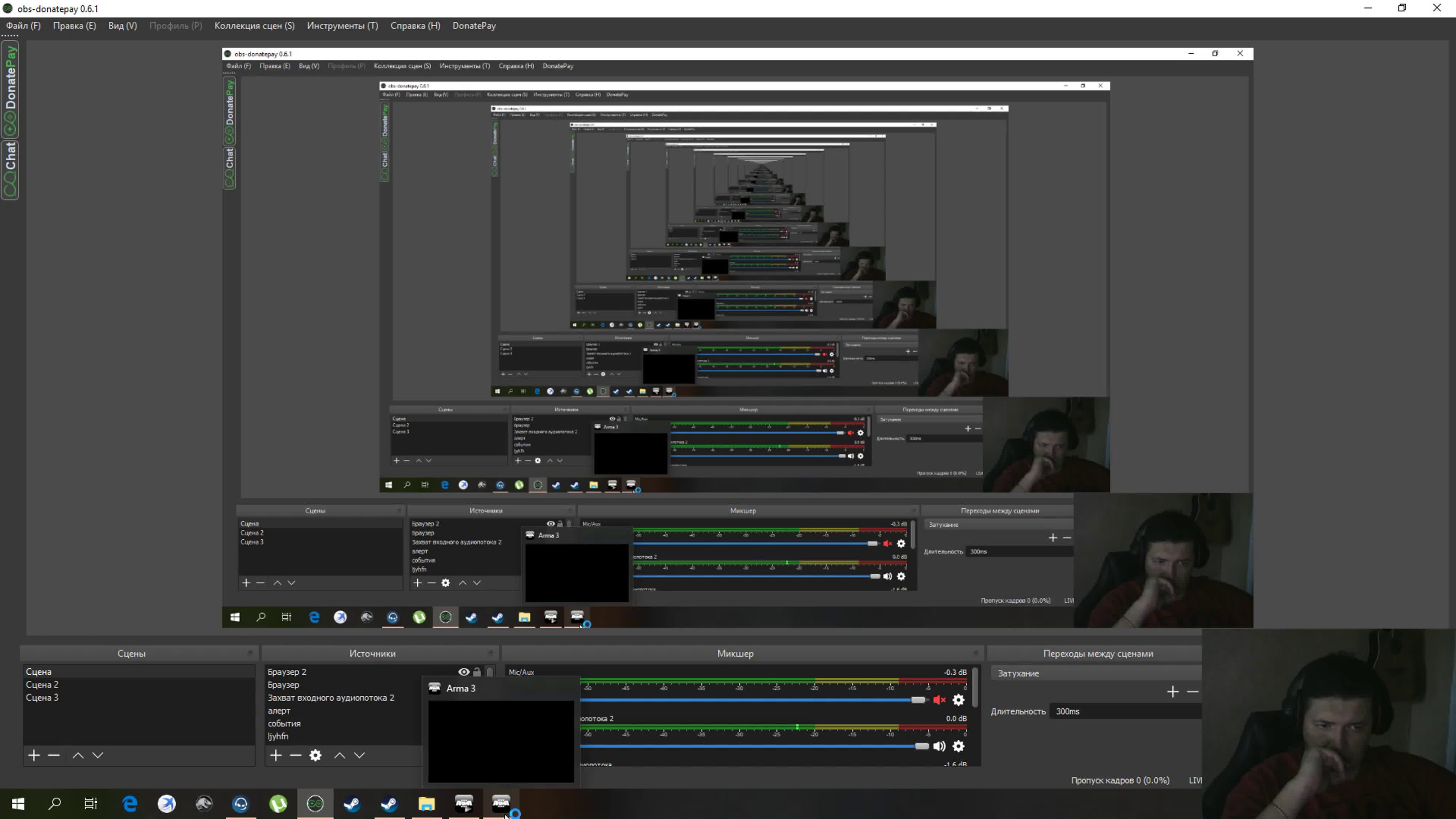The image size is (1456, 819).
Task: Toggle visibility of Браузер 2 source
Action: click(464, 671)
